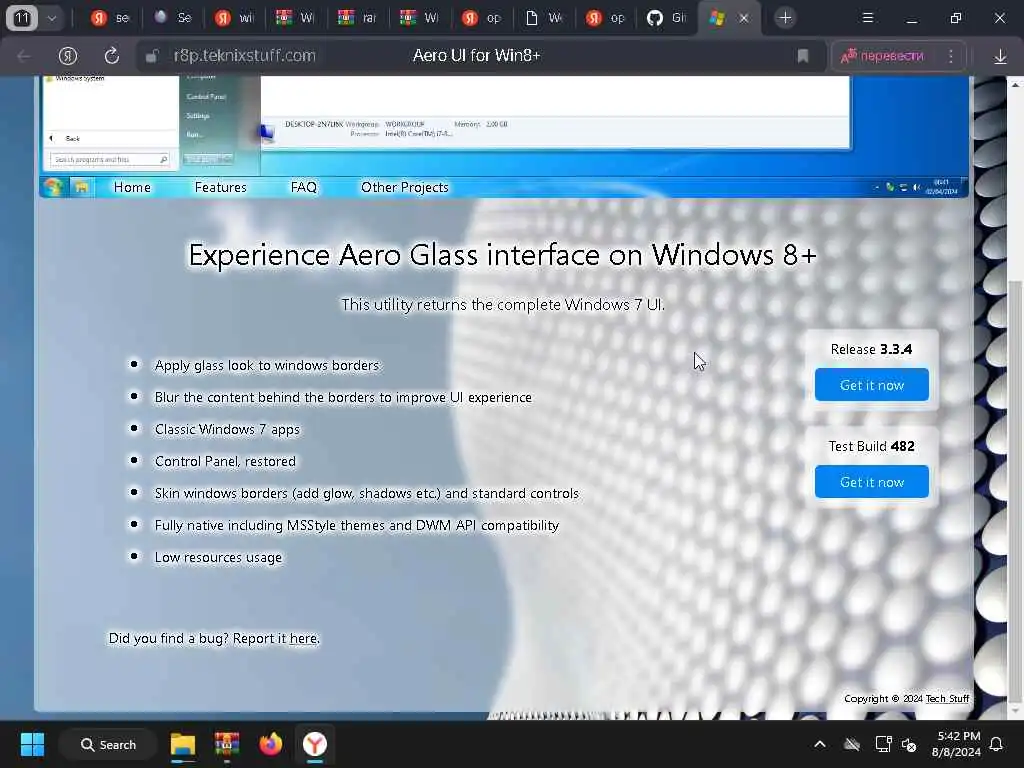Close the active Aero UI tab
This screenshot has height=768, width=1024.
pyautogui.click(x=743, y=18)
